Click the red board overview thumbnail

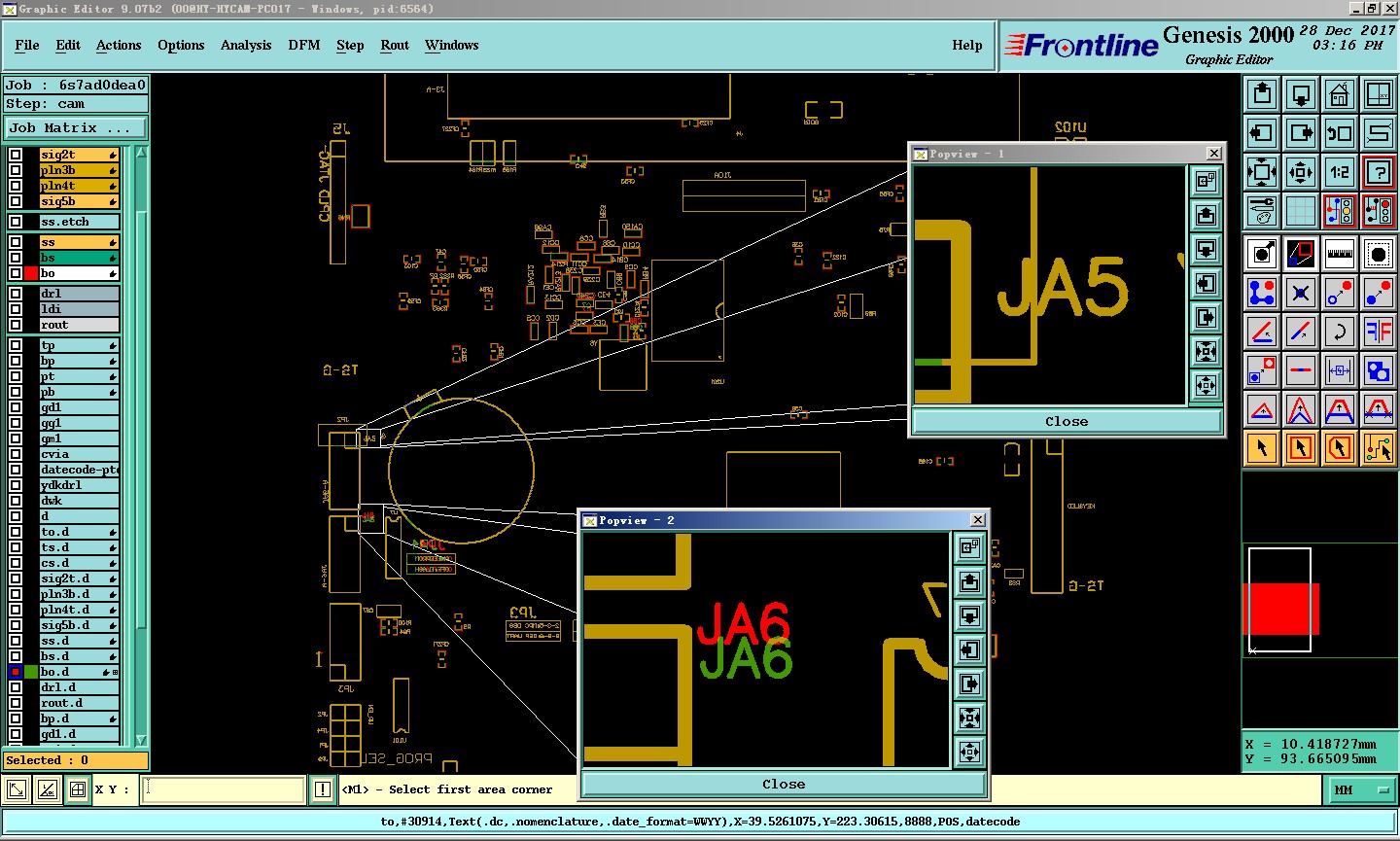pyautogui.click(x=1282, y=610)
